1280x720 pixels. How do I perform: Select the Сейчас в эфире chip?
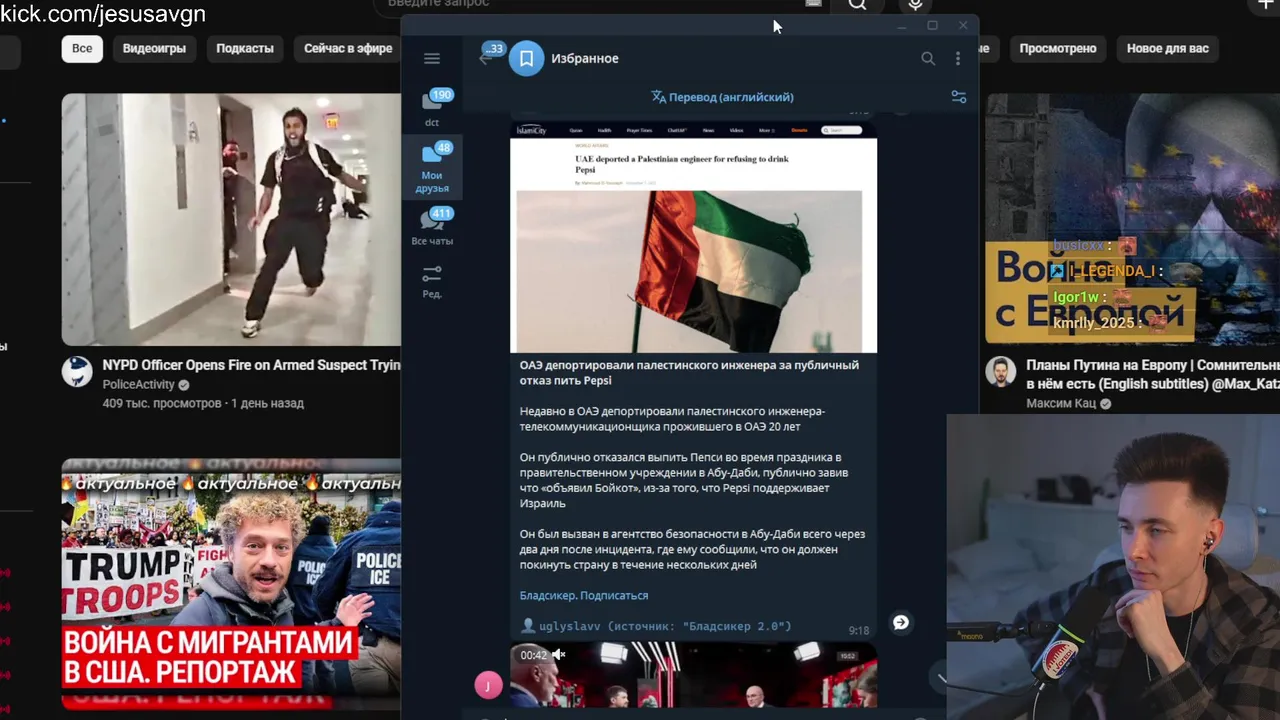(x=348, y=49)
